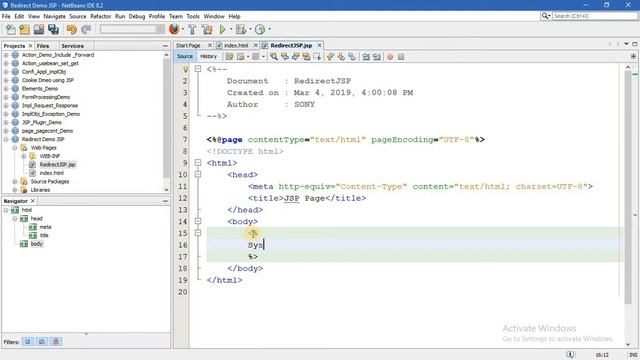
Task: Switch to History view of editor
Action: (x=209, y=56)
